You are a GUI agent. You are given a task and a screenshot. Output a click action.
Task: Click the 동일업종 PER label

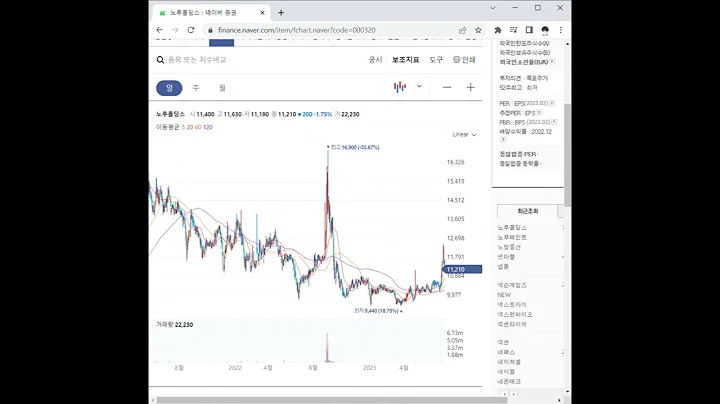(518, 154)
